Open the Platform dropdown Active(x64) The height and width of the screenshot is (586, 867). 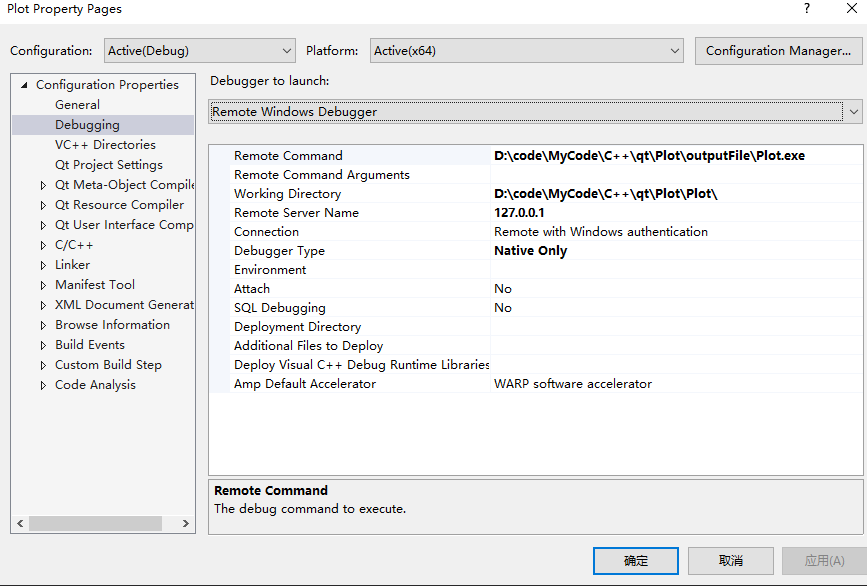click(x=526, y=51)
